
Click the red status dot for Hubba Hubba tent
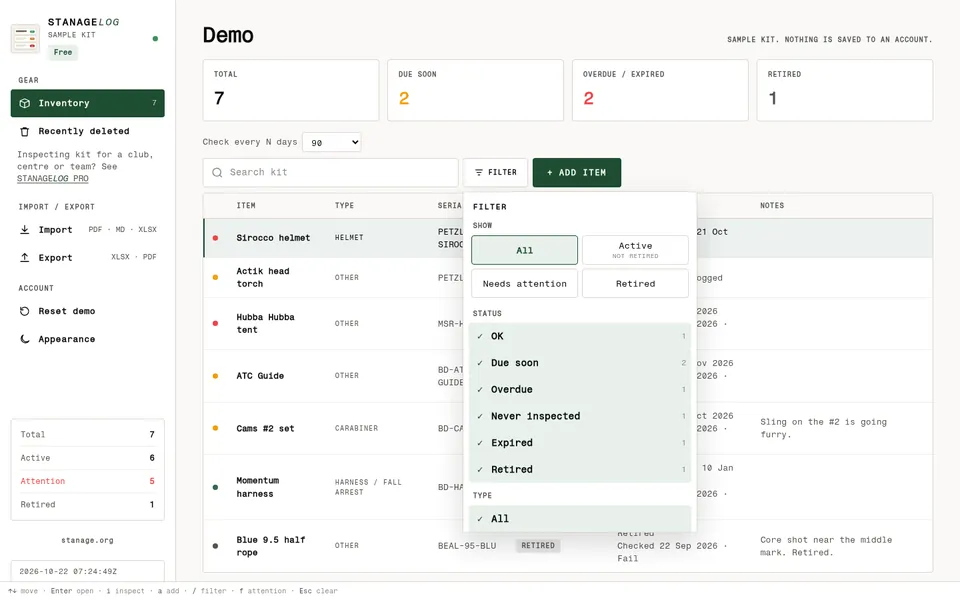tap(216, 323)
